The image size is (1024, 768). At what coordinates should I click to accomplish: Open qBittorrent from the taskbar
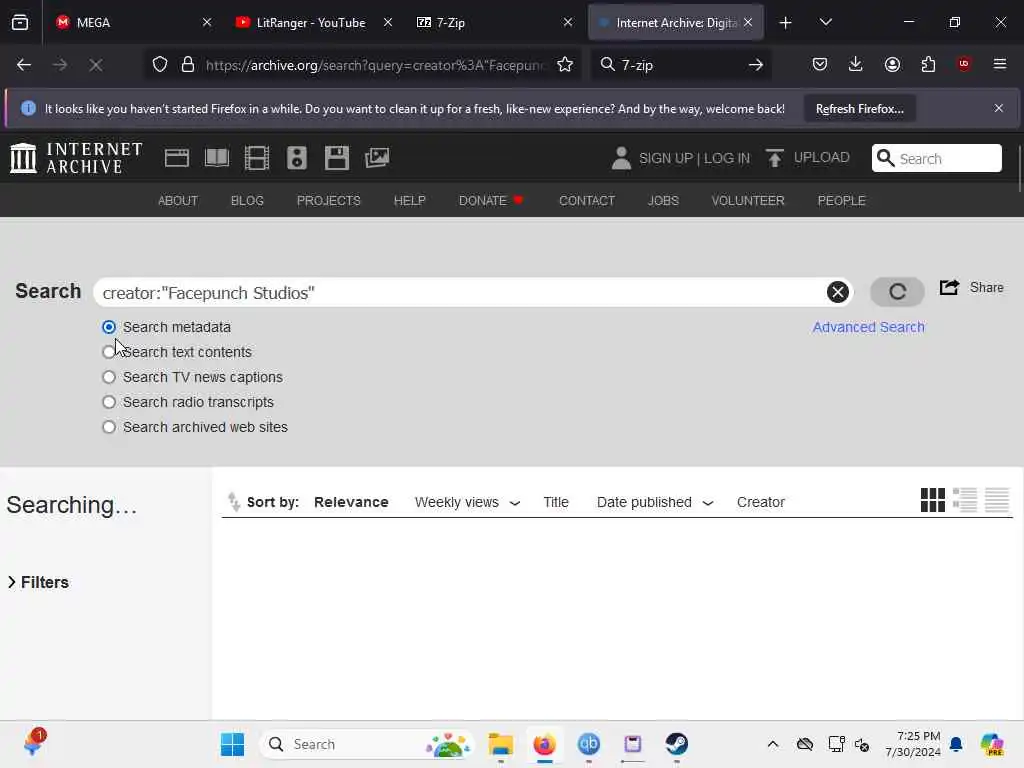click(588, 744)
